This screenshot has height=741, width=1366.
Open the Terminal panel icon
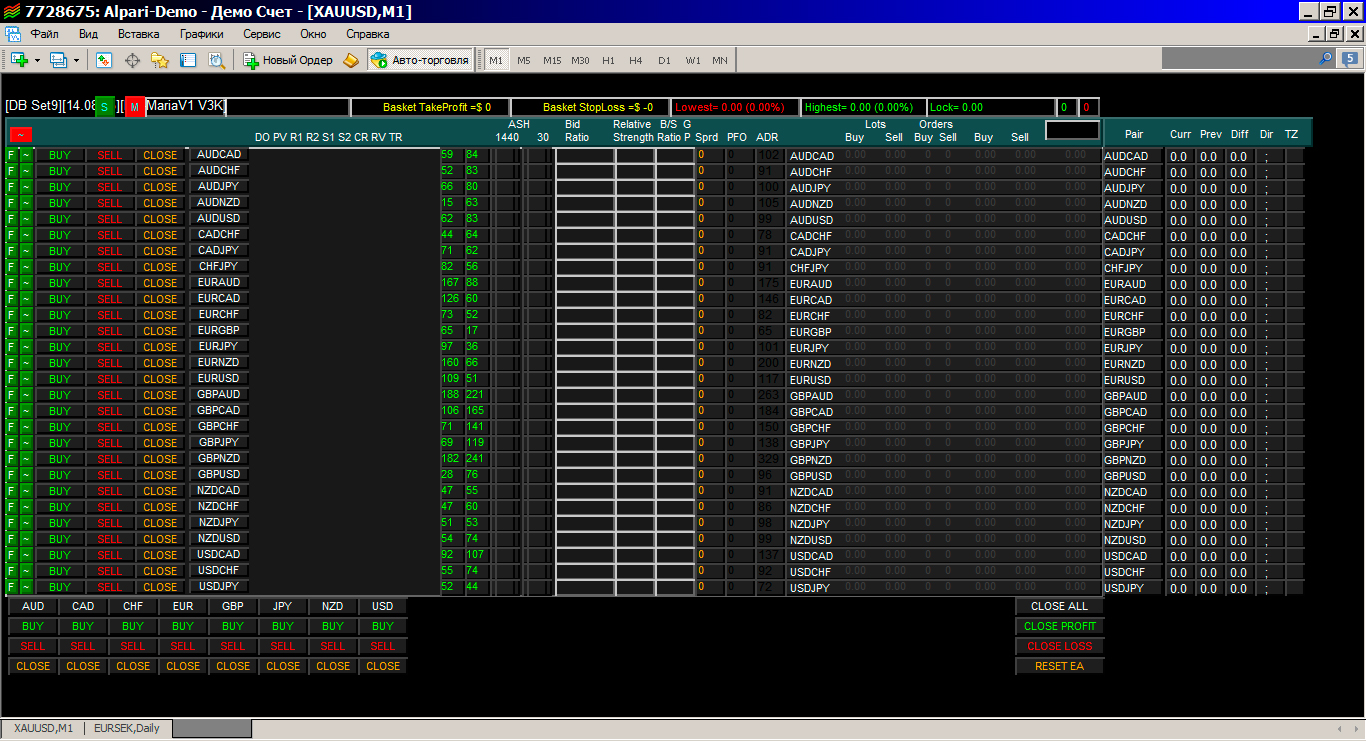[188, 60]
